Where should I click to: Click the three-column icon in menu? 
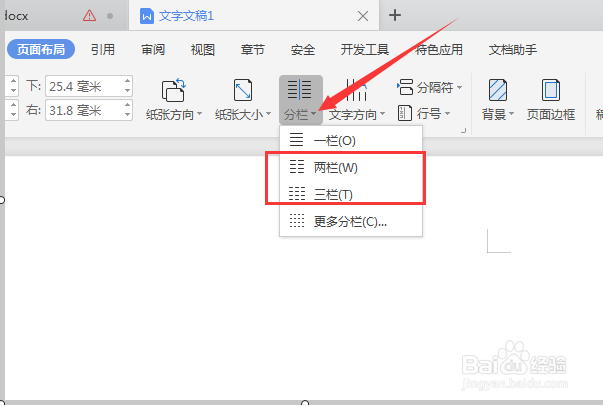297,194
